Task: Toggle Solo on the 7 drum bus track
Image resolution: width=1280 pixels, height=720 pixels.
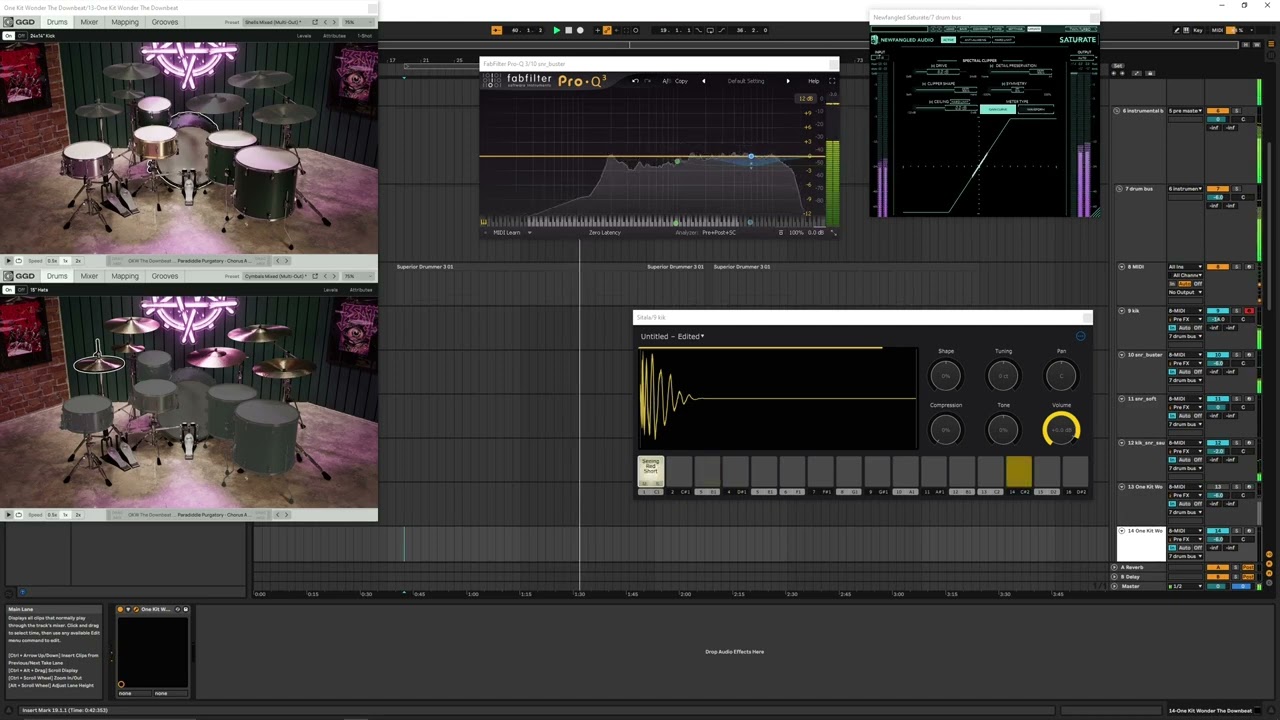Action: coord(1236,189)
